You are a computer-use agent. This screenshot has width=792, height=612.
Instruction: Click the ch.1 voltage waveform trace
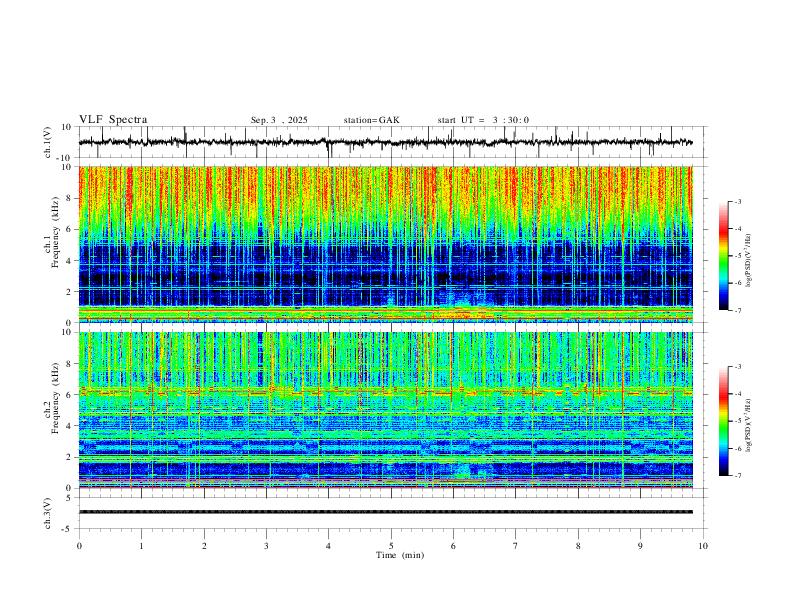tap(385, 142)
